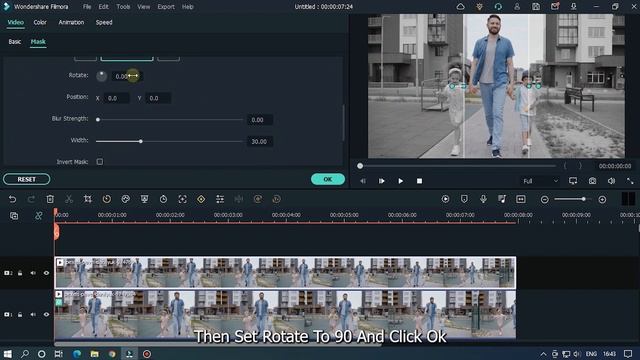Take a snapshot with camera icon
This screenshot has width=640, height=360.
592,181
